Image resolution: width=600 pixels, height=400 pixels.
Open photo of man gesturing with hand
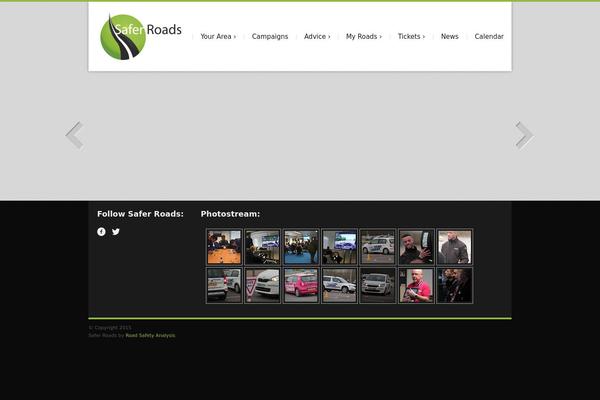click(416, 247)
